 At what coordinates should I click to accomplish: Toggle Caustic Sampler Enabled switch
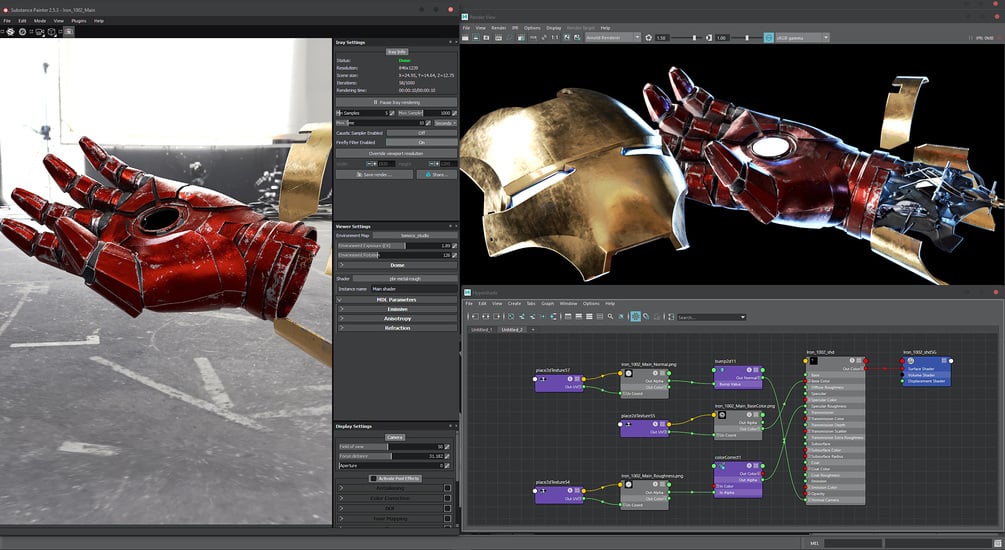[x=422, y=133]
